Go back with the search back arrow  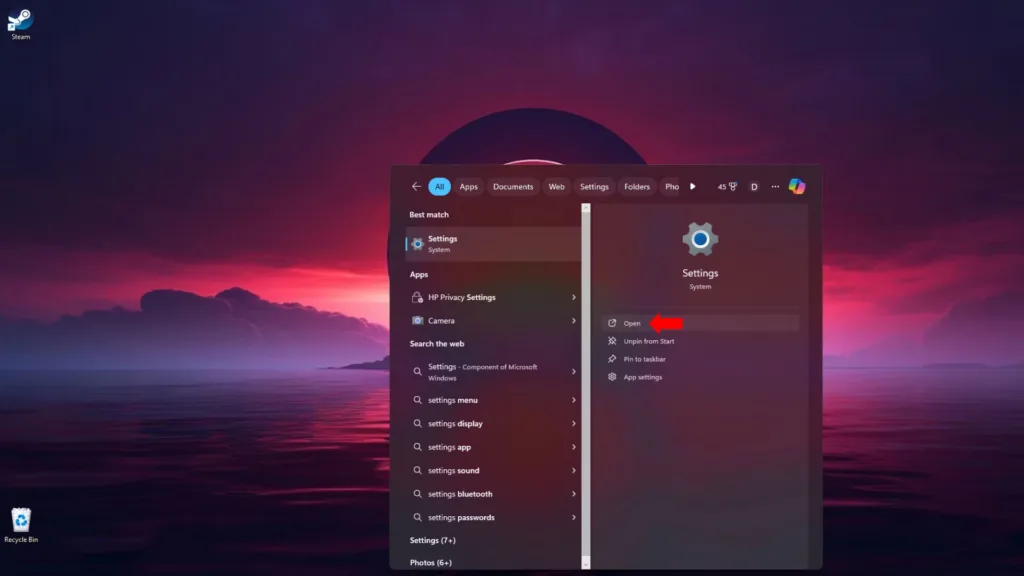(x=416, y=187)
